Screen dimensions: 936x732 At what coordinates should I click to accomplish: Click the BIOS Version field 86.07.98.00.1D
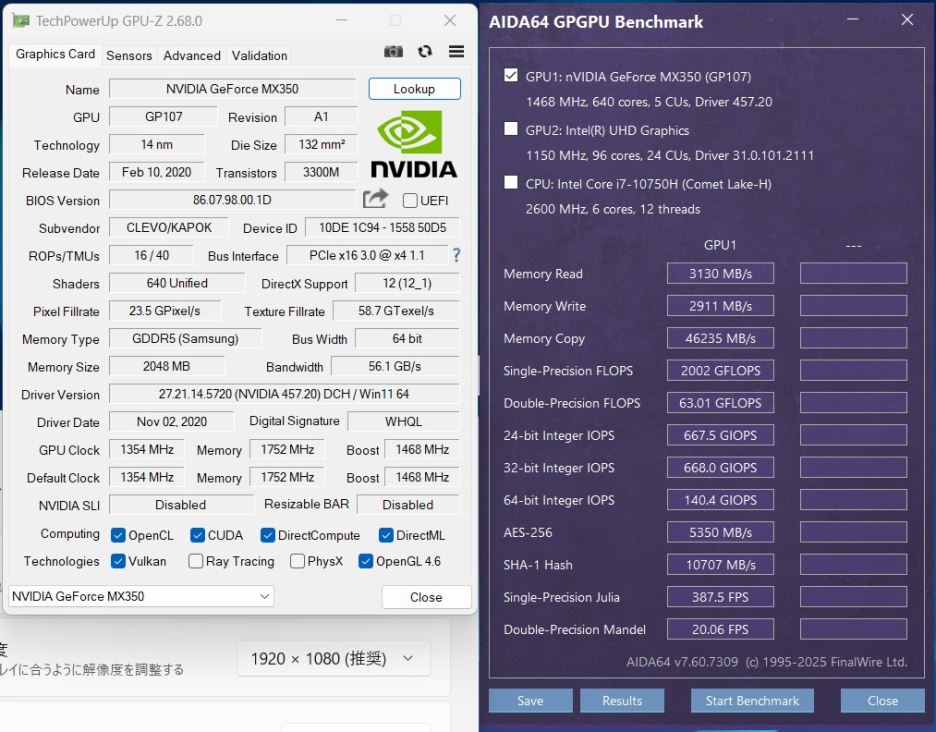click(x=232, y=200)
